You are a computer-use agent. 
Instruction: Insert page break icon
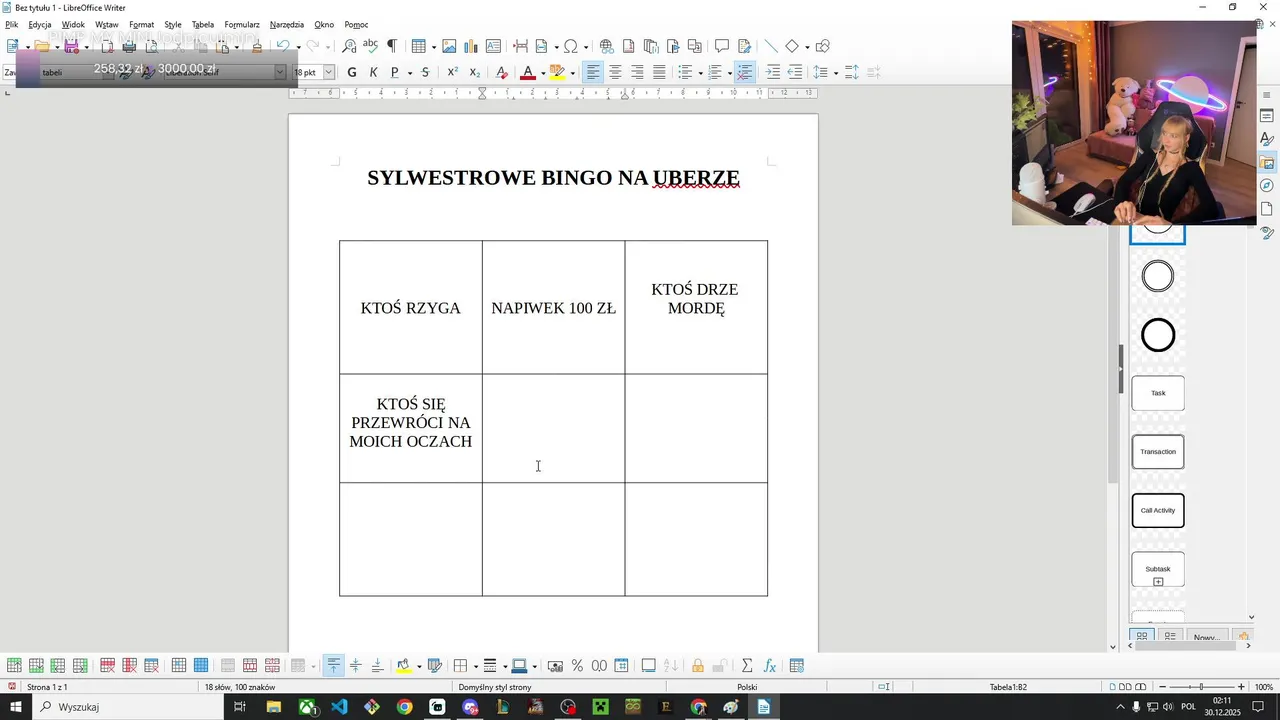520,46
